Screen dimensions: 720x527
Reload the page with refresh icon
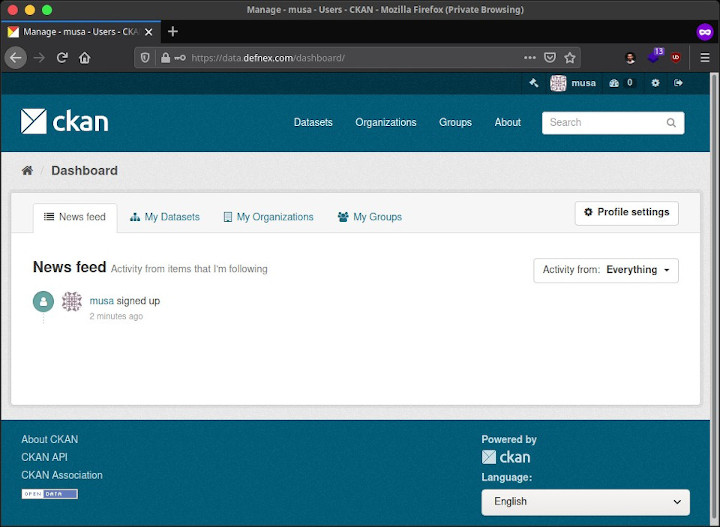click(x=62, y=58)
